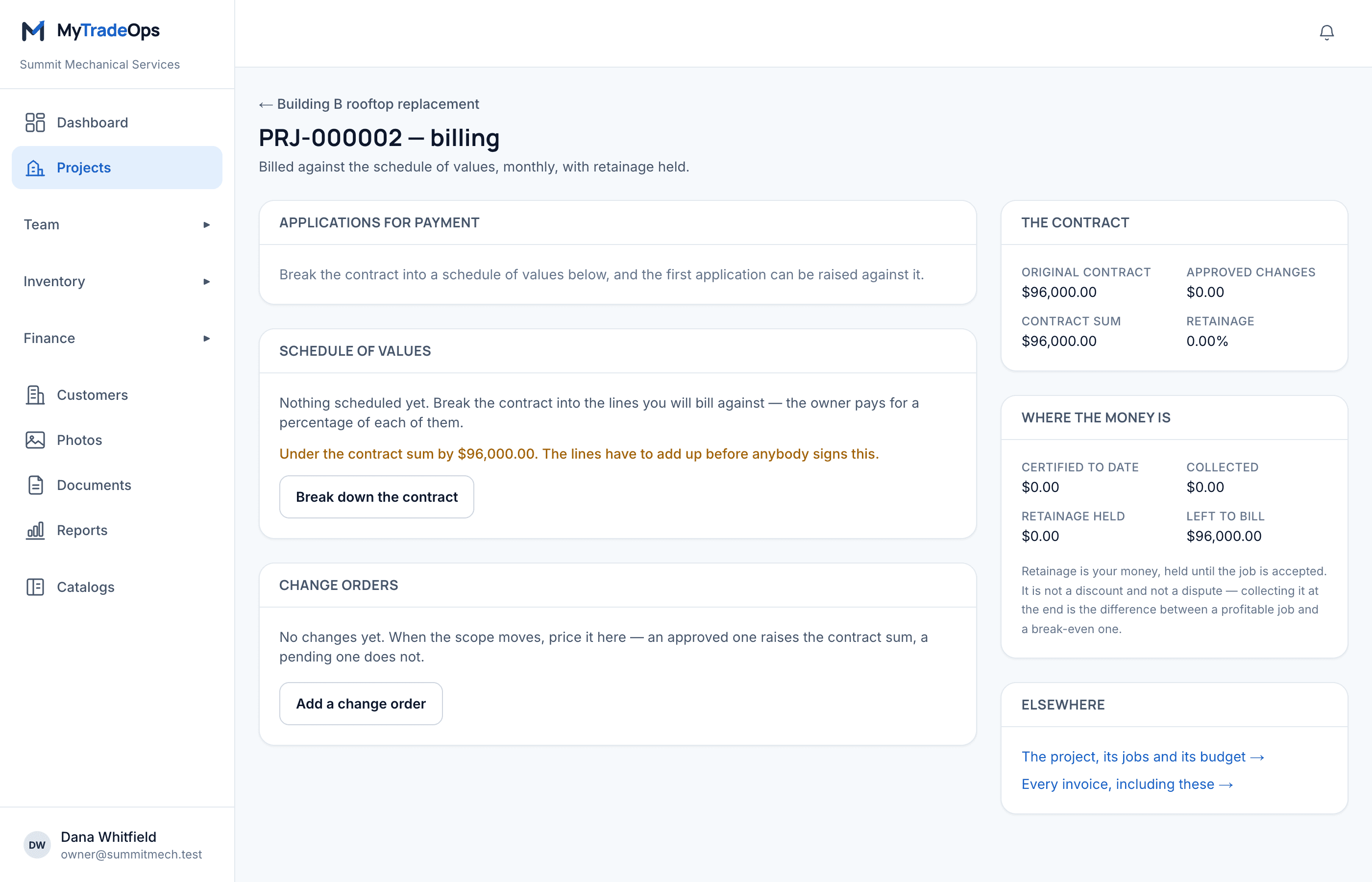Click the Retainage is your money note
This screenshot has height=882, width=1372.
(x=1174, y=600)
